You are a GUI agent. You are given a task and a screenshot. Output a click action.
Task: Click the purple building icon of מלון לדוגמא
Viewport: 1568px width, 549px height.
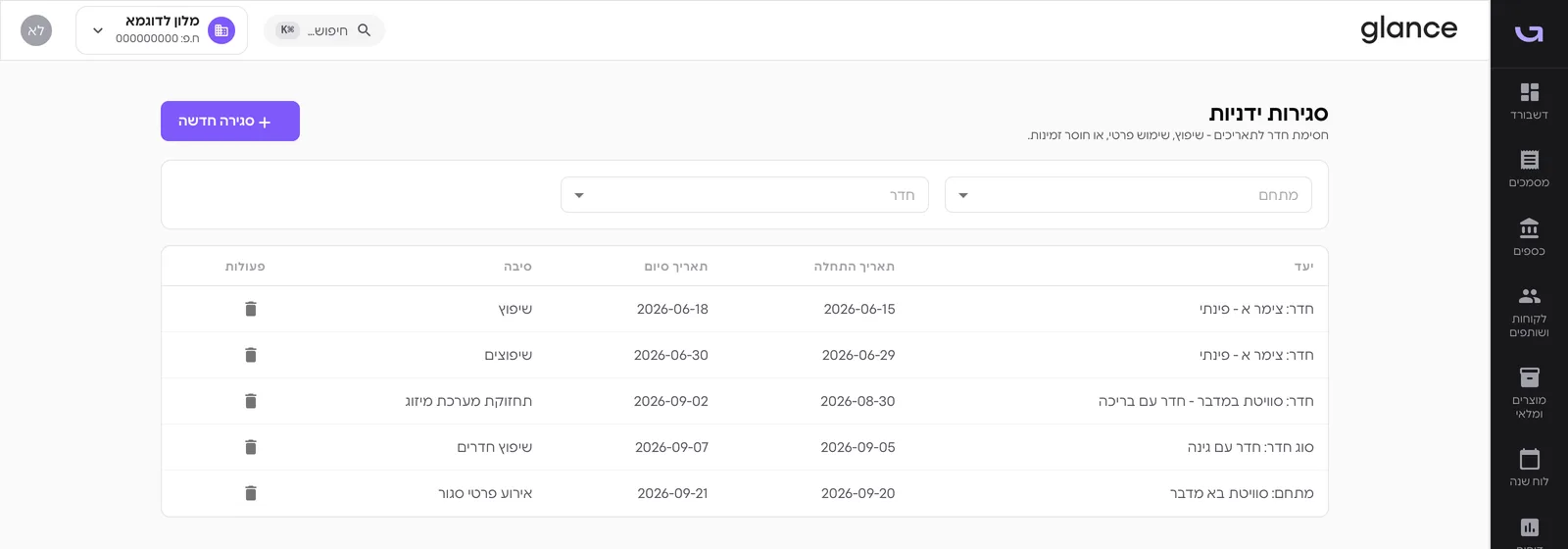pyautogui.click(x=221, y=30)
